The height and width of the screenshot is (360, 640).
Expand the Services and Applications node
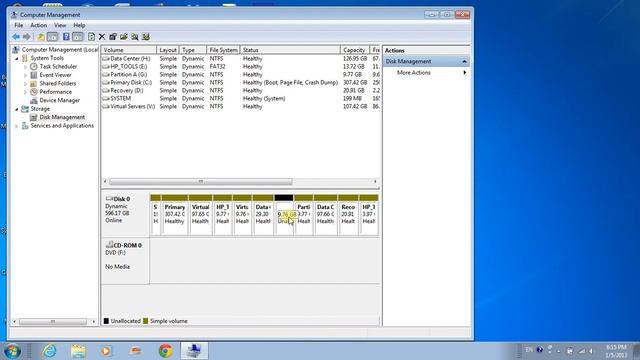click(17, 126)
